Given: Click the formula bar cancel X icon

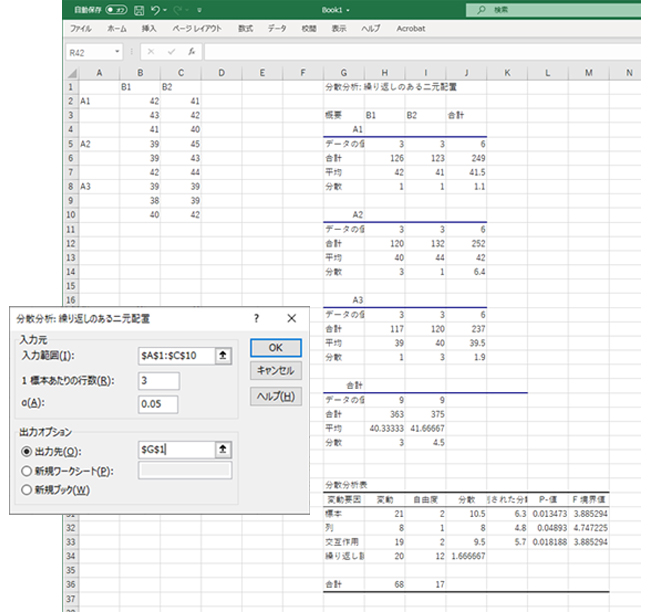Looking at the screenshot, I should (x=151, y=52).
